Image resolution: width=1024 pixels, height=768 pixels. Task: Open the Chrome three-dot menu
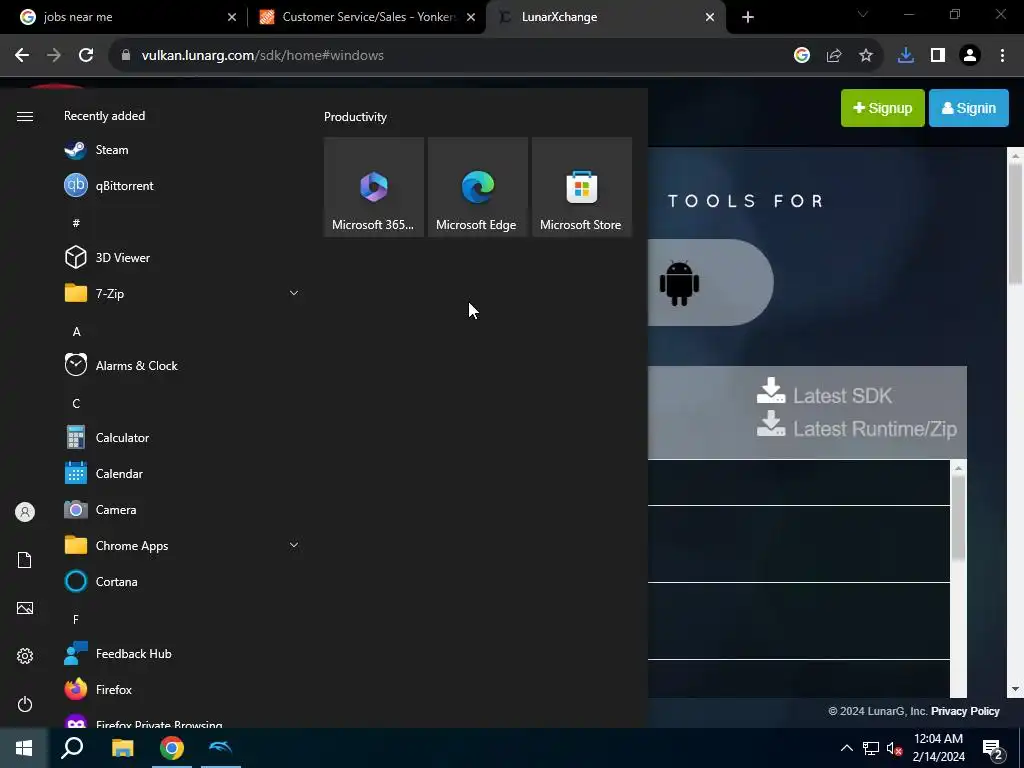pyautogui.click(x=1002, y=56)
